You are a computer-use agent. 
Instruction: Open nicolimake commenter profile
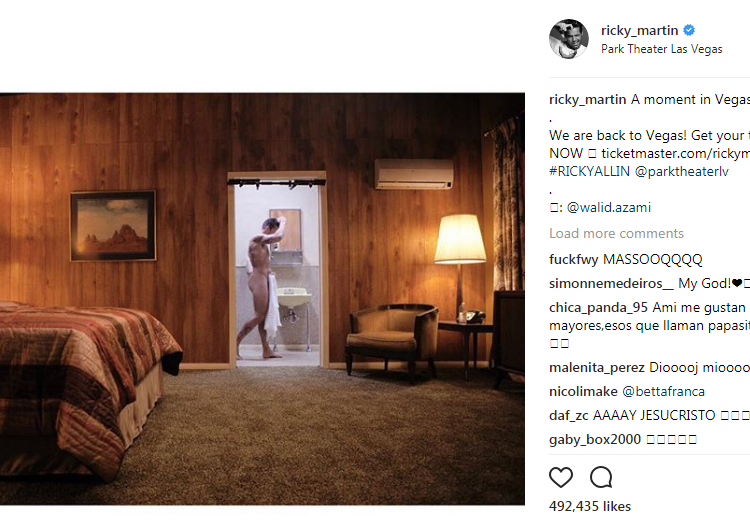pyautogui.click(x=583, y=391)
